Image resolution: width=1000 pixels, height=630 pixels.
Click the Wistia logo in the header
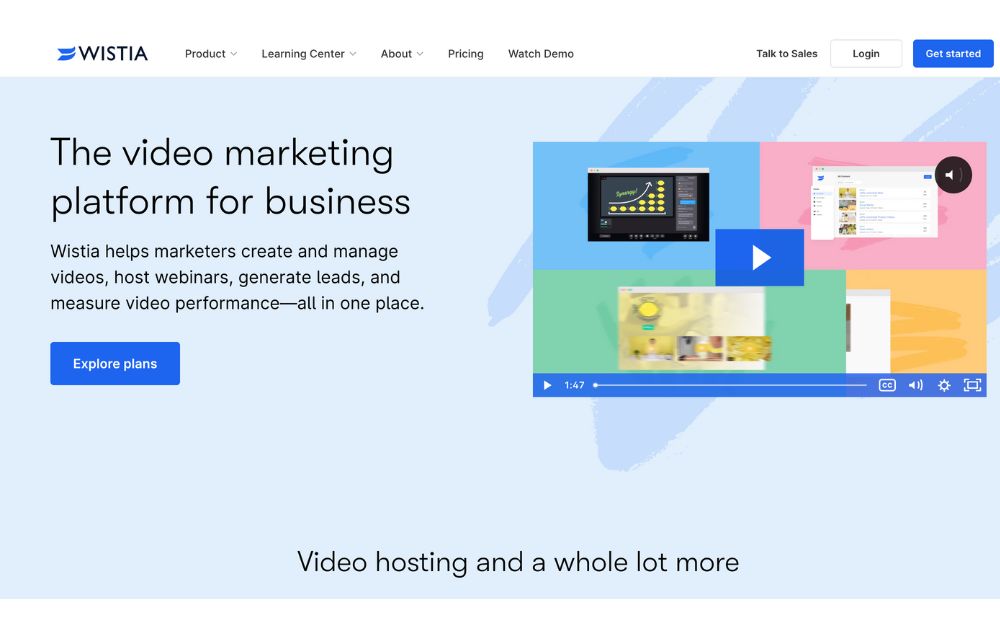[x=102, y=54]
